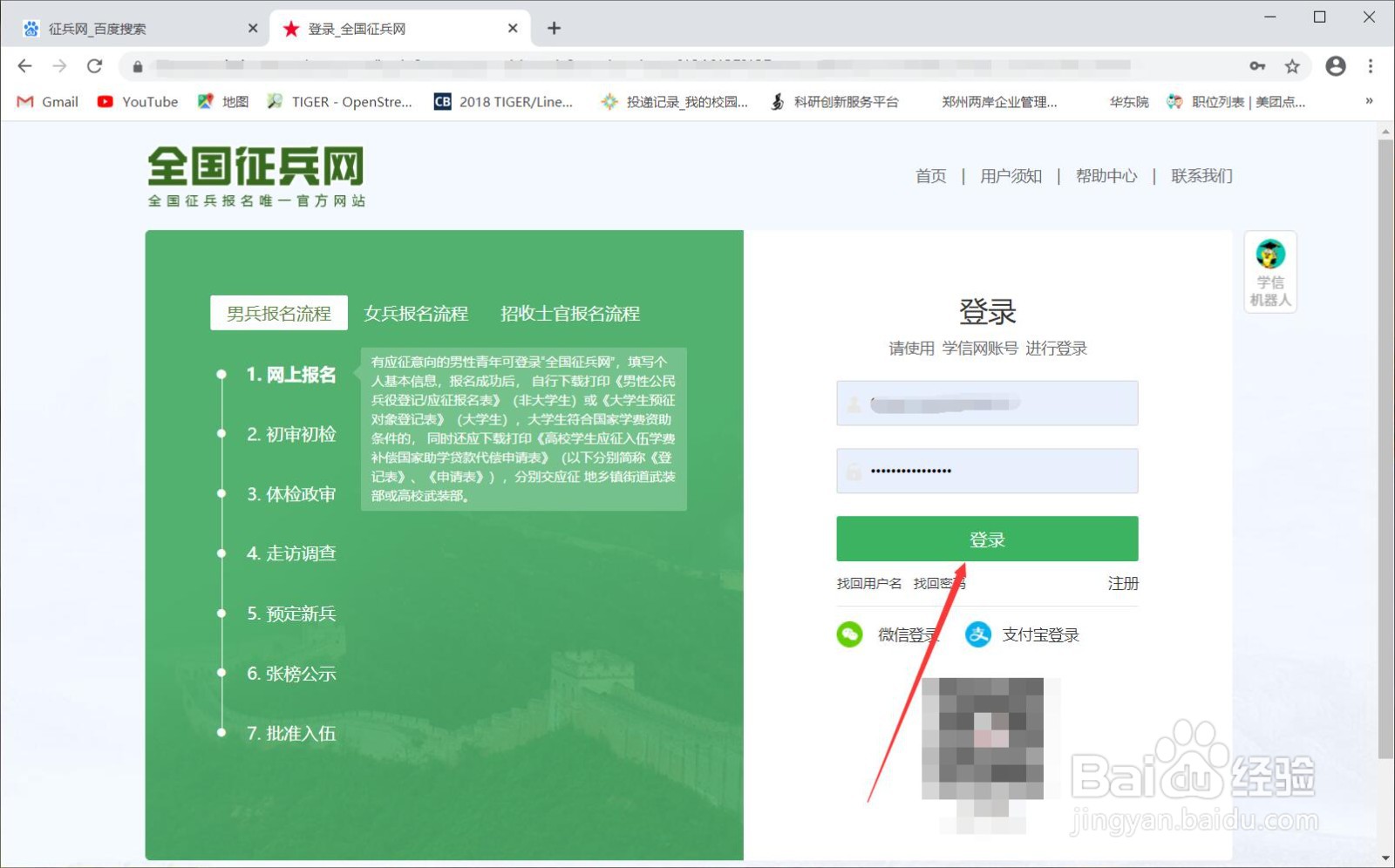Viewport: 1395px width, 868px height.
Task: Open the 学信机器人 assistant
Action: pyautogui.click(x=1270, y=272)
